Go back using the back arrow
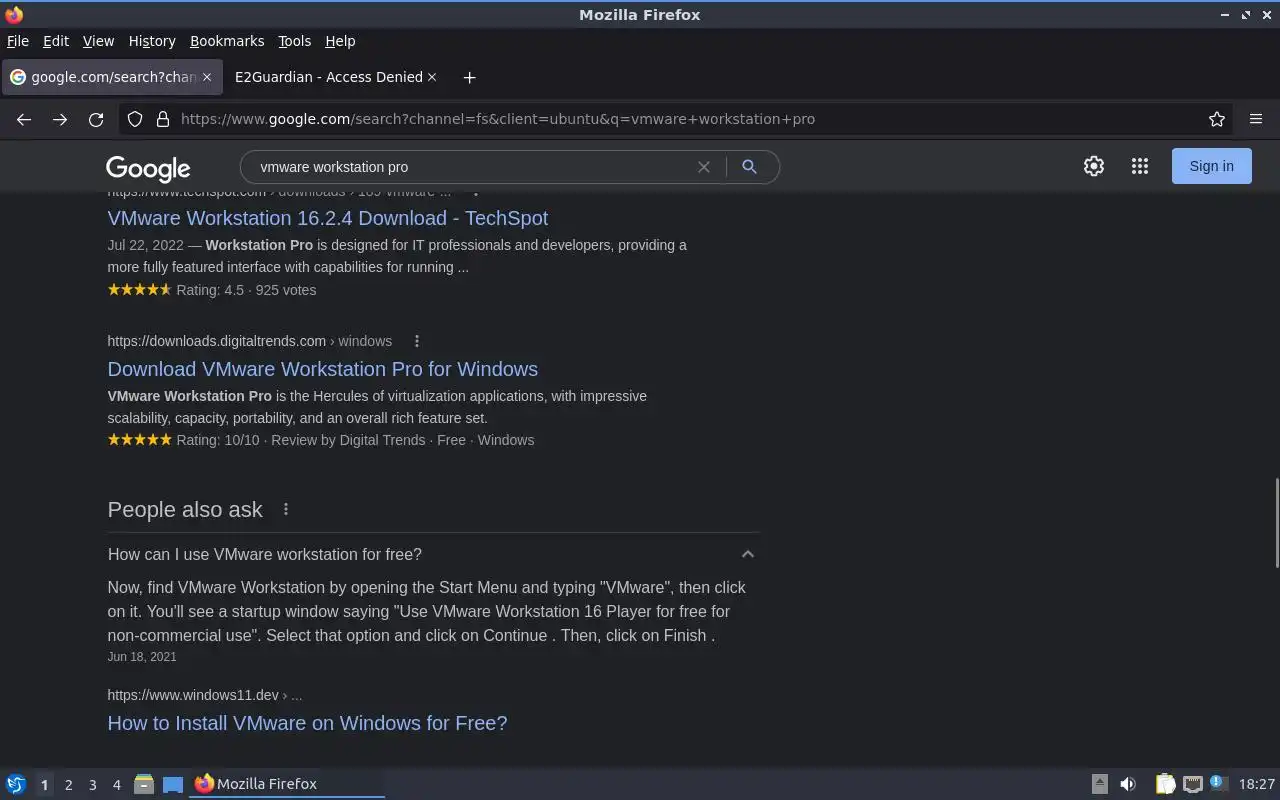 click(x=24, y=119)
